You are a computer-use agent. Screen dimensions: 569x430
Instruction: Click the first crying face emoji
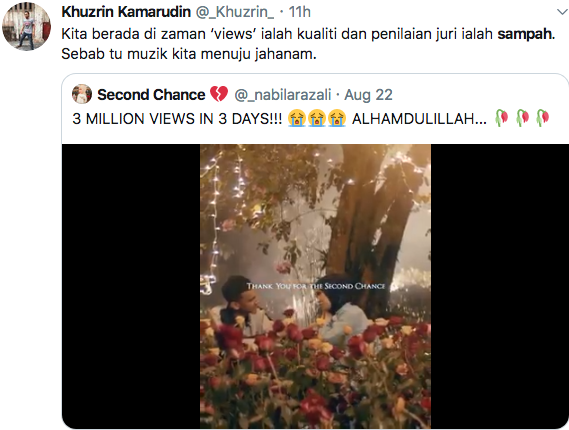(x=297, y=118)
